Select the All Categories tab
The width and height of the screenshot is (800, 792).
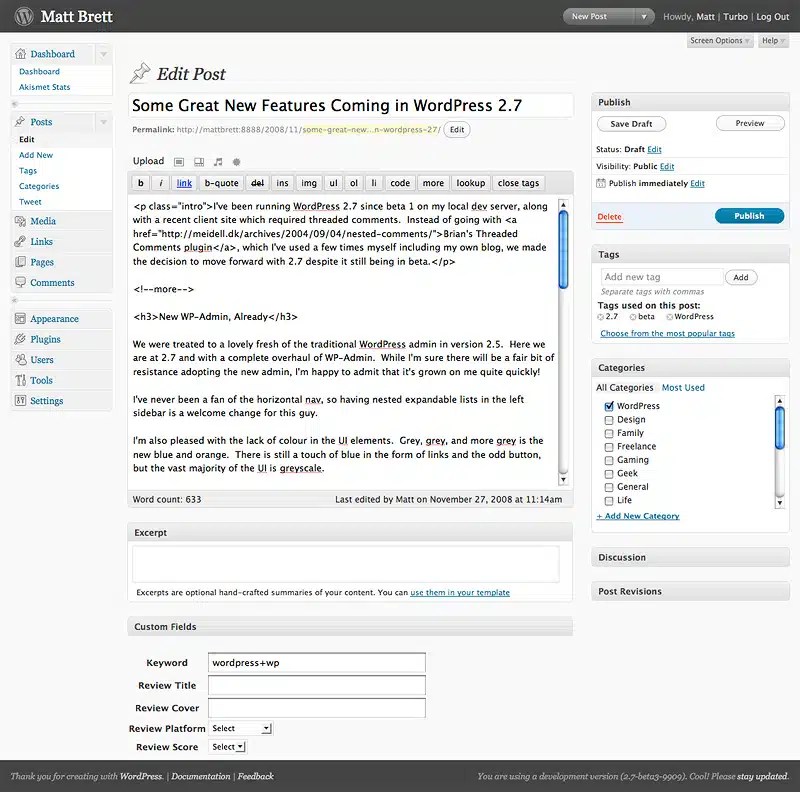[x=624, y=387]
